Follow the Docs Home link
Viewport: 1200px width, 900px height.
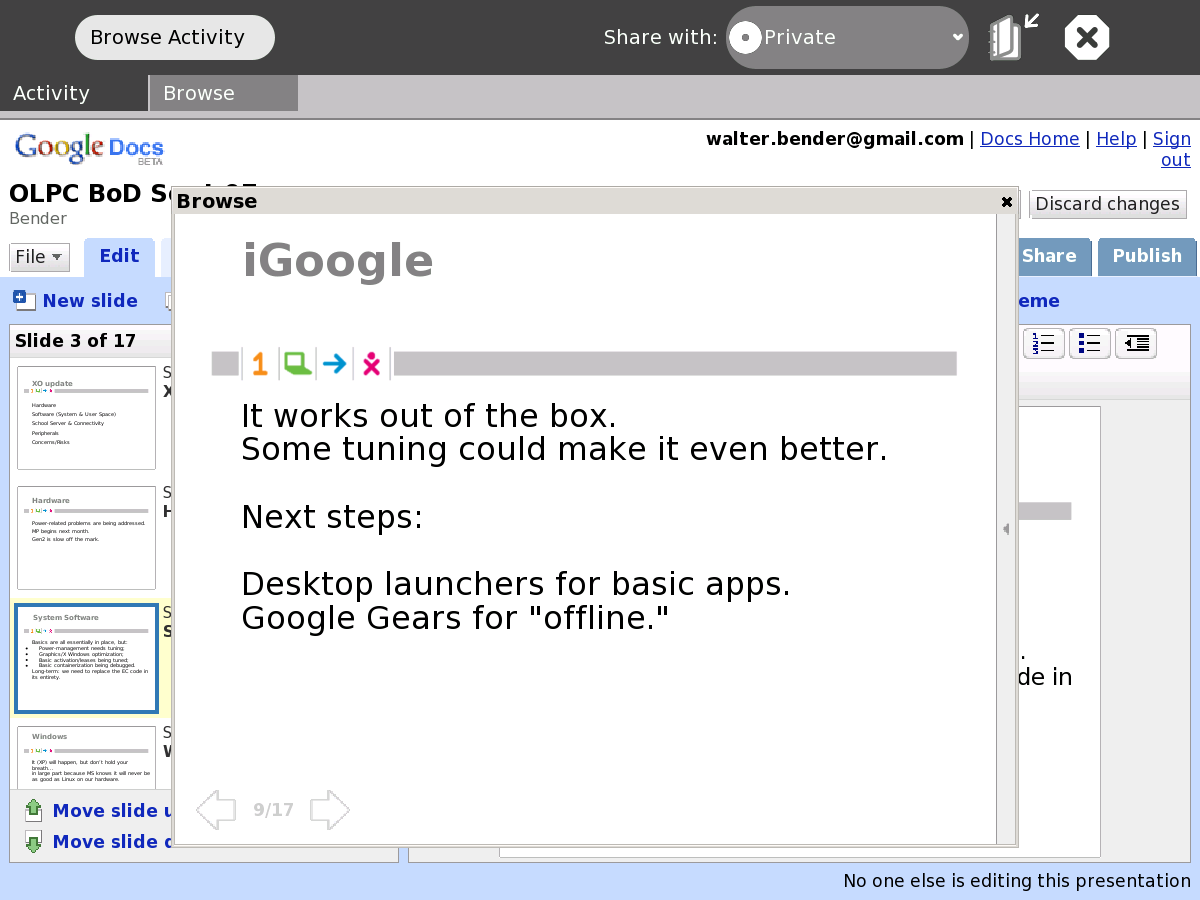point(1029,139)
